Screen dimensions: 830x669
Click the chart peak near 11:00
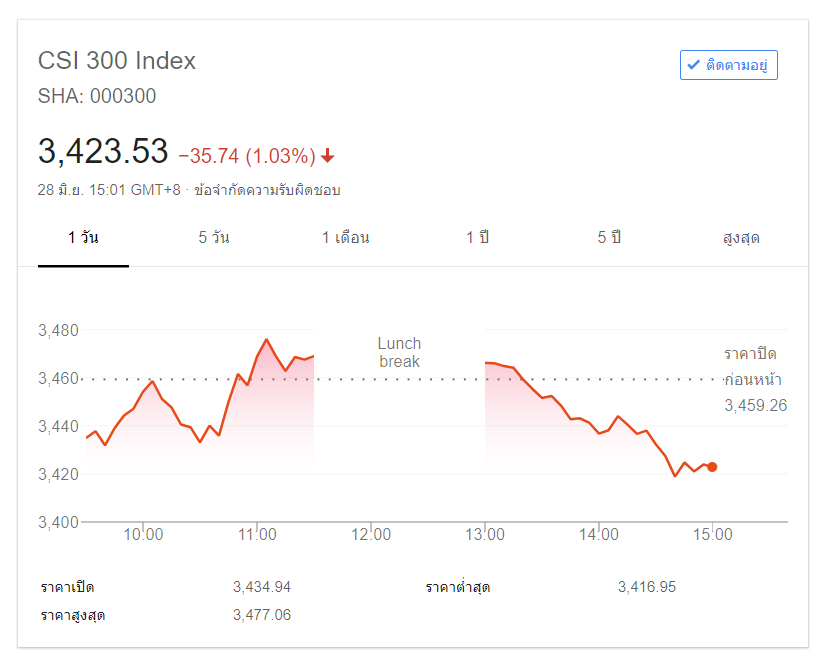point(266,340)
